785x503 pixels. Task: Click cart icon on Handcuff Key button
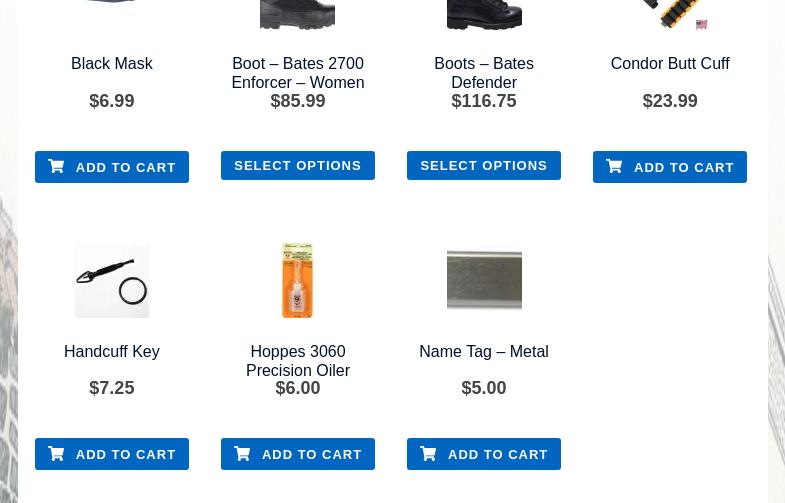57,454
